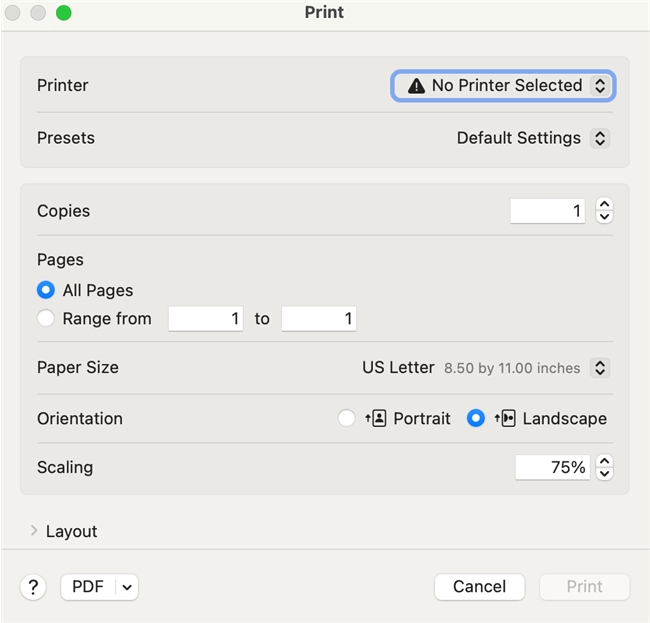The width and height of the screenshot is (650, 623).
Task: Click the Scaling percentage field
Action: (x=552, y=467)
